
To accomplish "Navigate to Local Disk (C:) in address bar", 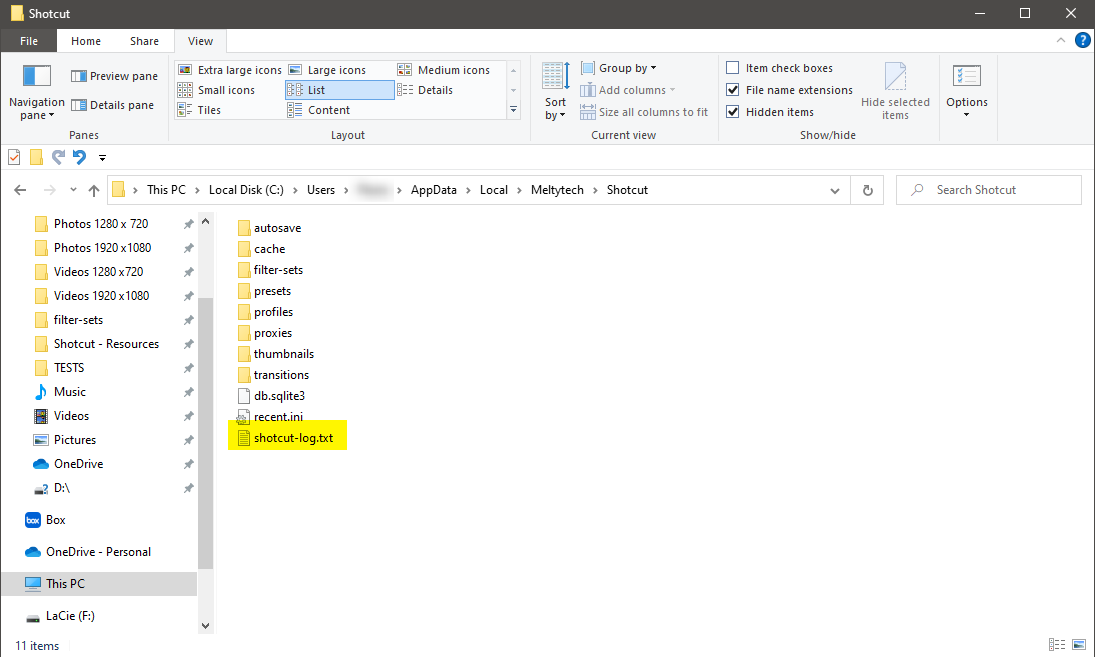I will click(247, 190).
